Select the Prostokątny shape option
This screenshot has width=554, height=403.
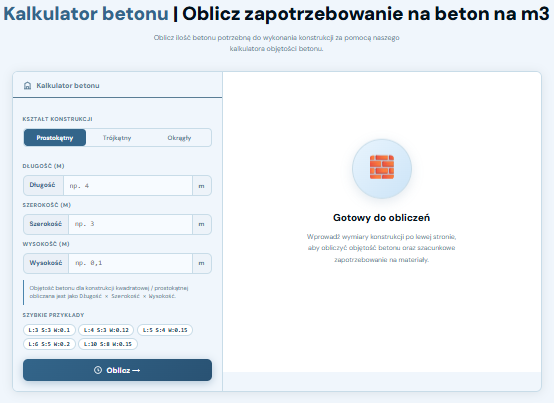tap(55, 138)
